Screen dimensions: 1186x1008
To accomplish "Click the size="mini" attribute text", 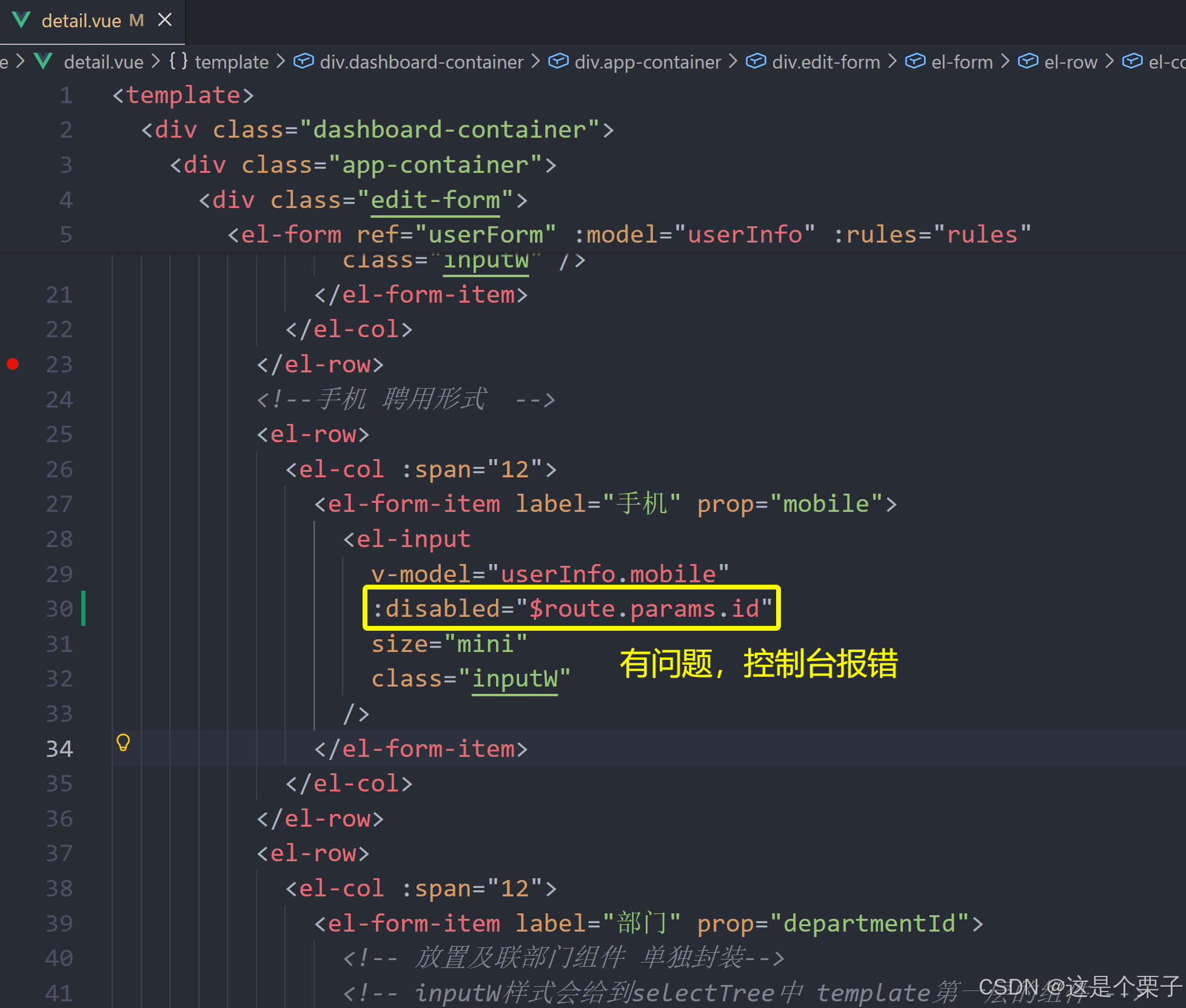I will click(x=449, y=643).
